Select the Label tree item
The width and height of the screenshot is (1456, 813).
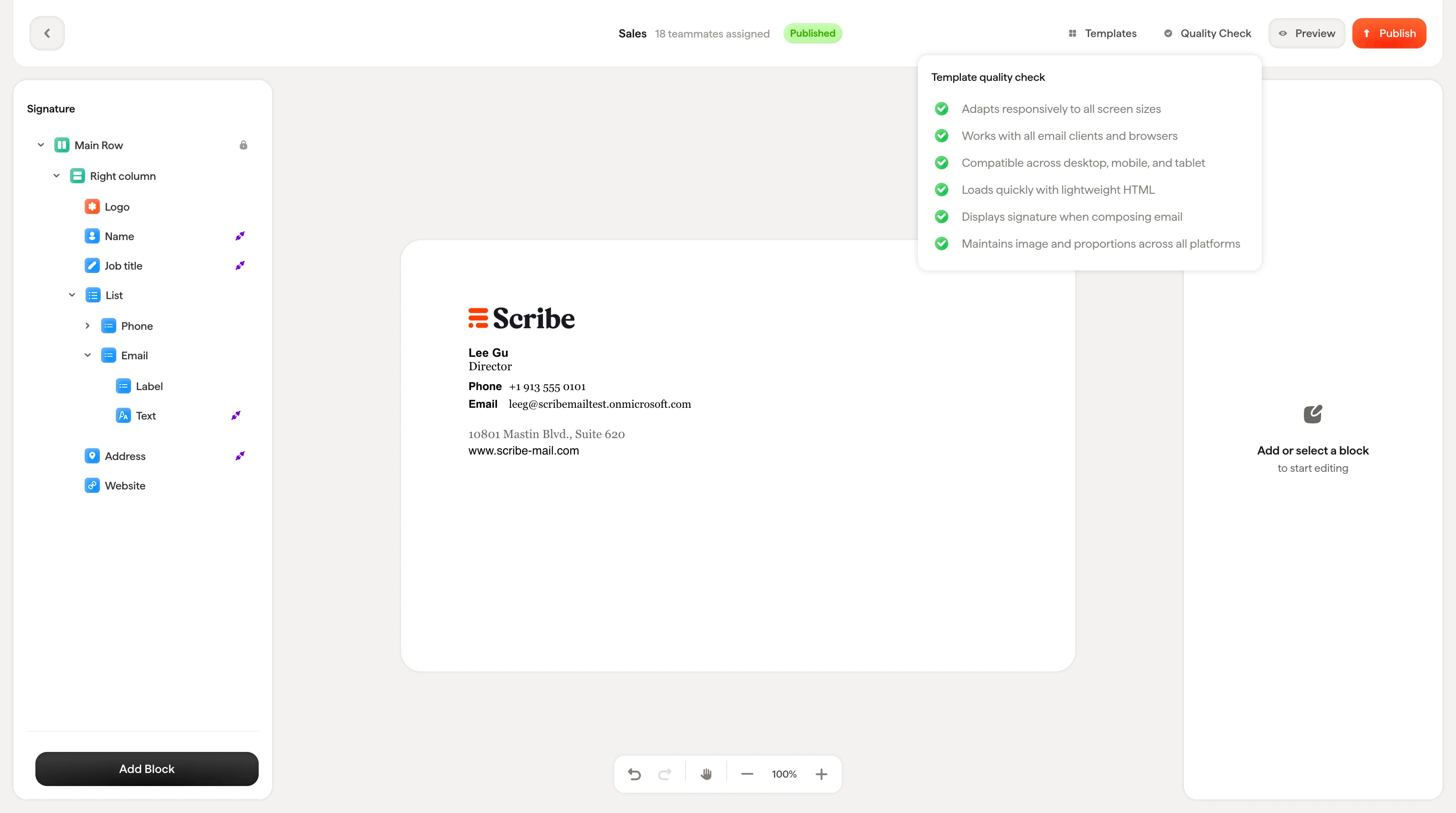coord(149,386)
